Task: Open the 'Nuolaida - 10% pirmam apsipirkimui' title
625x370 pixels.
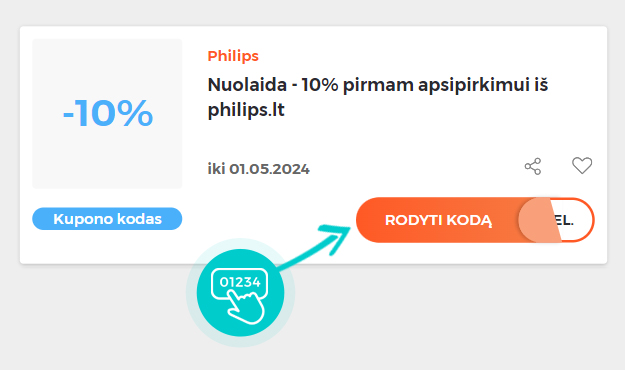Action: pyautogui.click(x=377, y=97)
